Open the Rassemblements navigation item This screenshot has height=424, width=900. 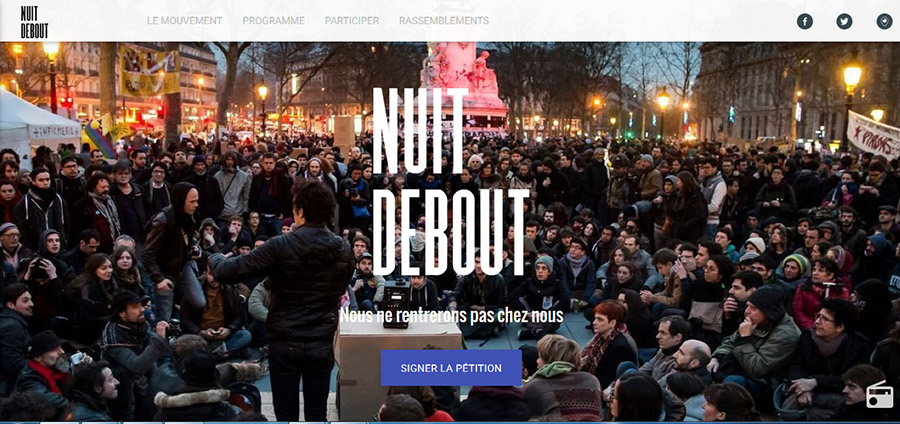(444, 21)
